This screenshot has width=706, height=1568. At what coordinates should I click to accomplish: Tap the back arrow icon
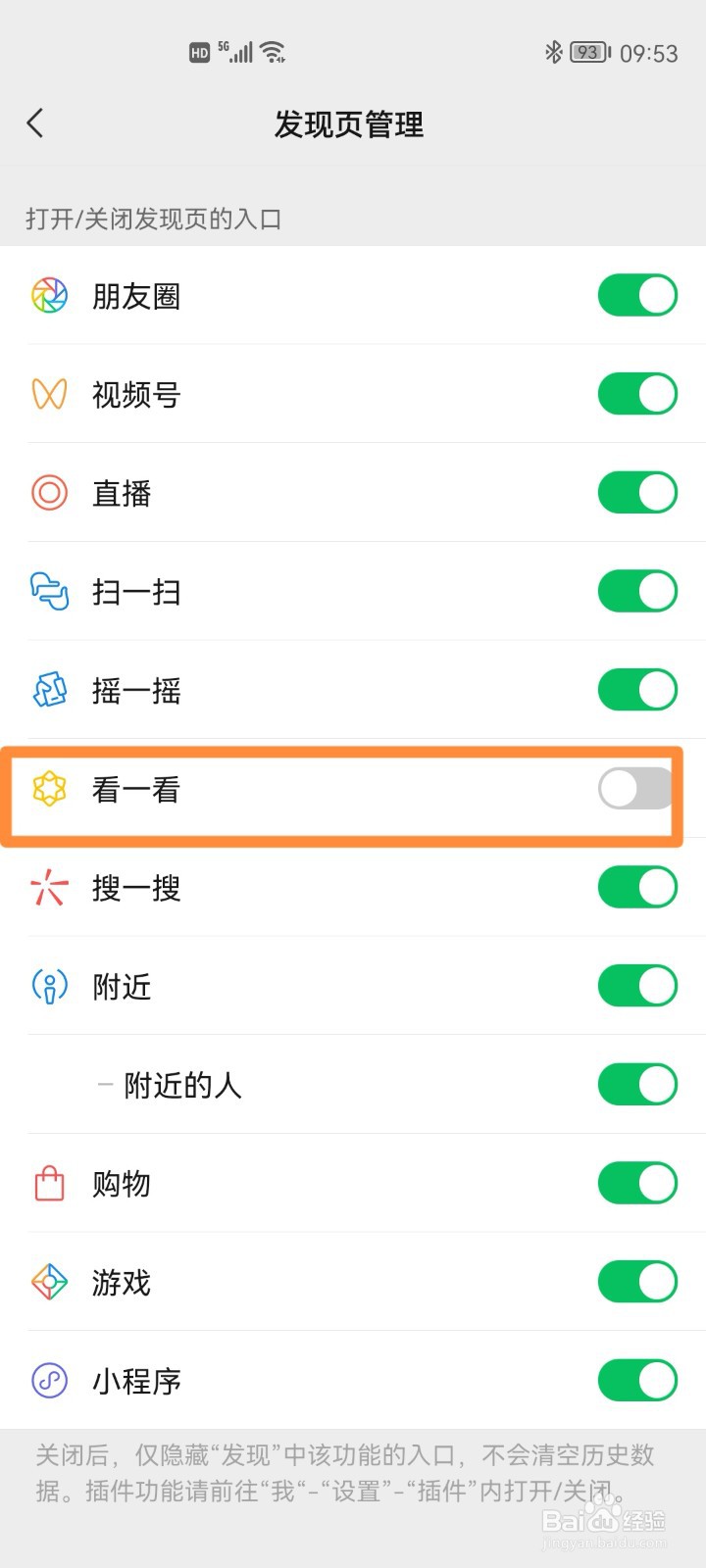[35, 123]
